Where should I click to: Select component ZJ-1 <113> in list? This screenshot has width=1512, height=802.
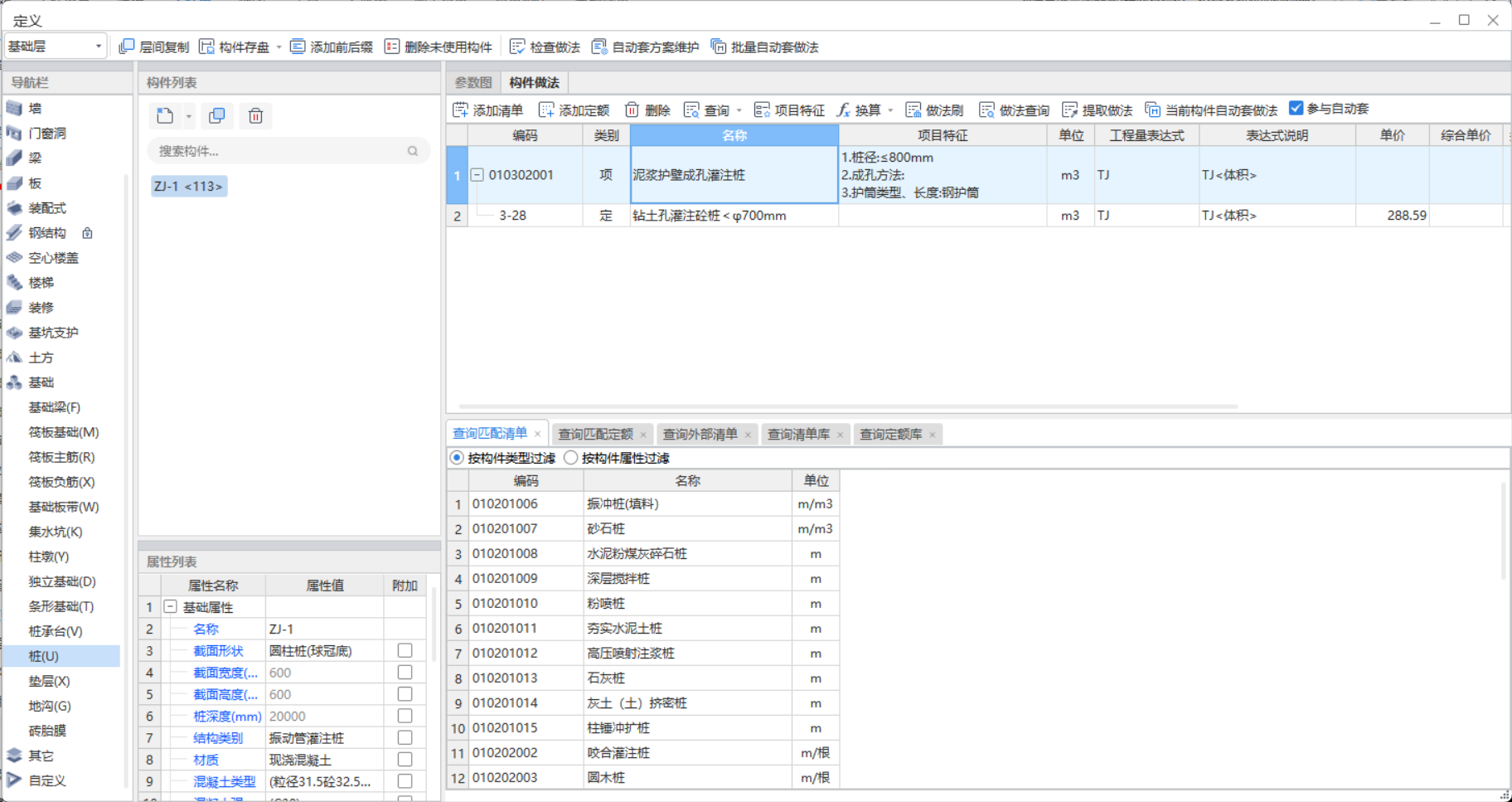189,186
